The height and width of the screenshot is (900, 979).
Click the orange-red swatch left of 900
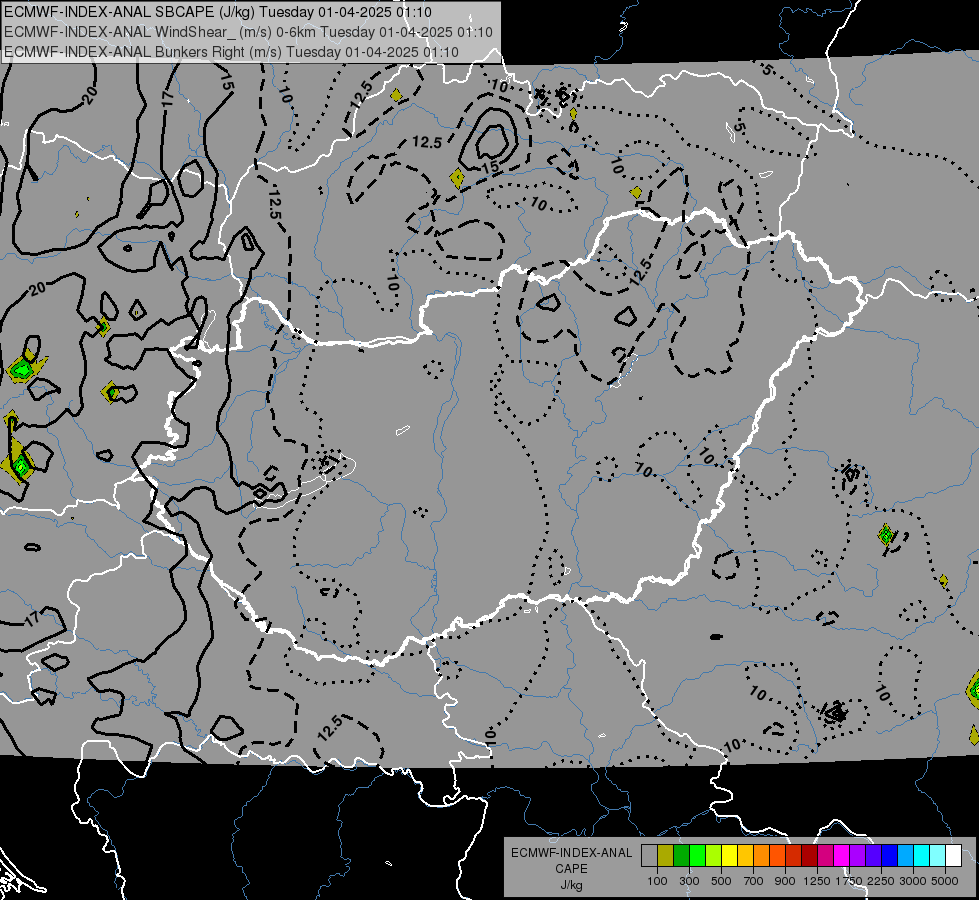tap(777, 855)
